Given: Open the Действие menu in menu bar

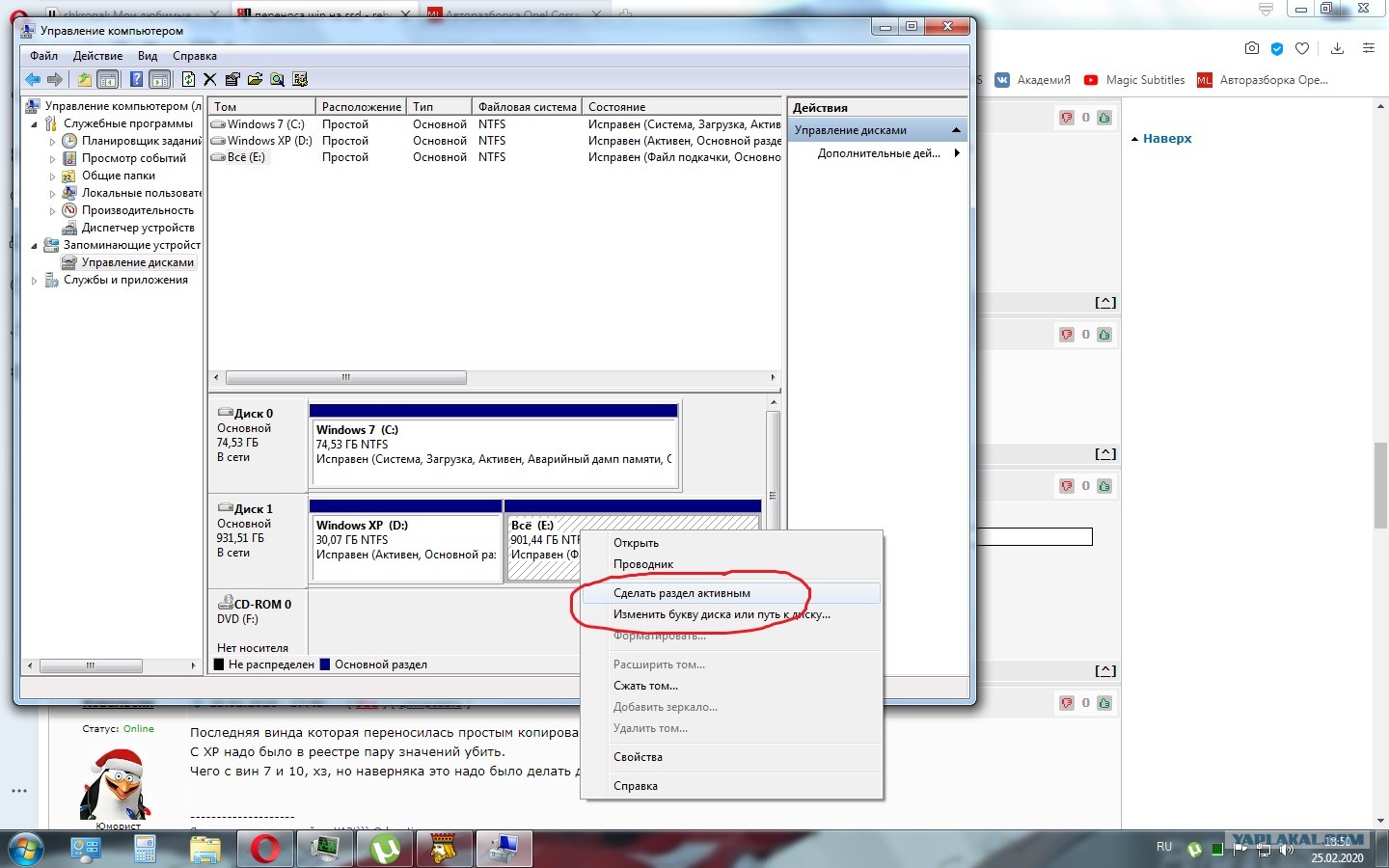Looking at the screenshot, I should coord(97,56).
